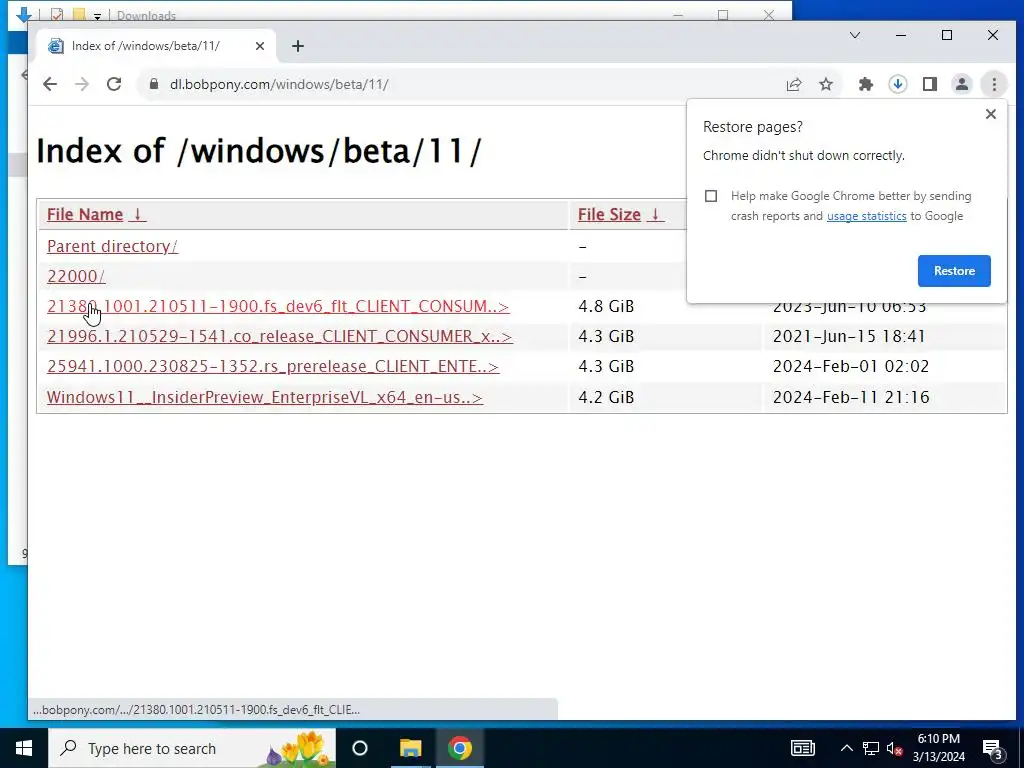Close the Index of /windows/beta/11/ tab

[260, 46]
